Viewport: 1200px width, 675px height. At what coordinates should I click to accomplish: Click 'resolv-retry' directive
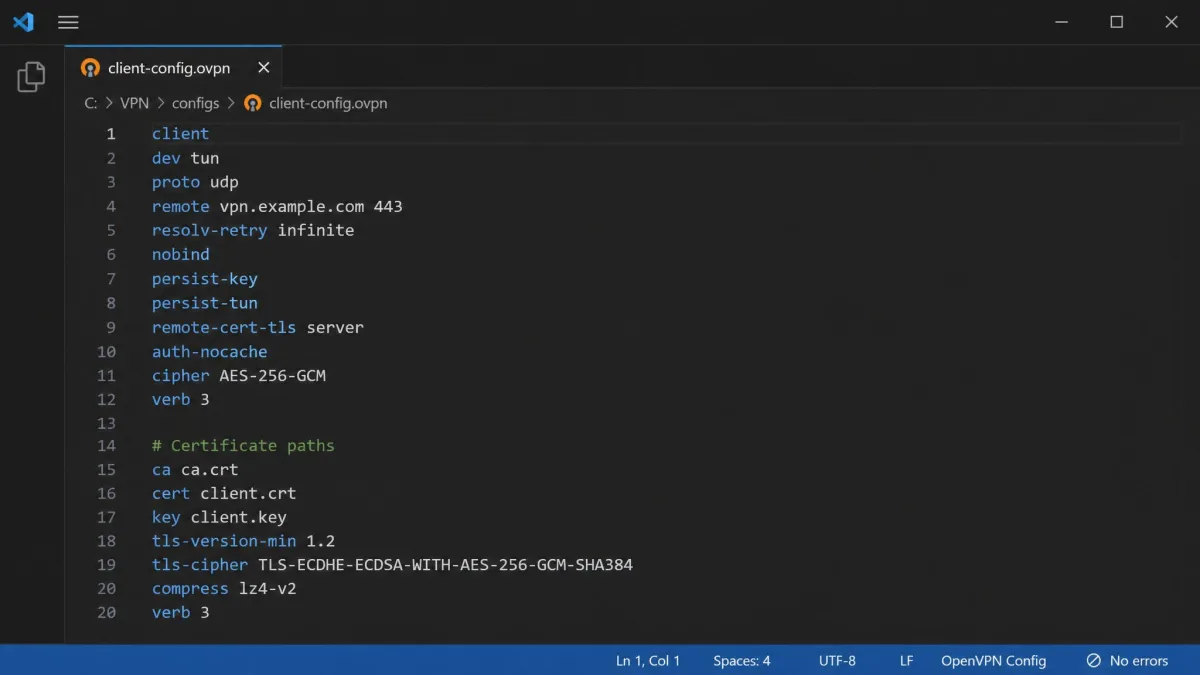click(209, 230)
